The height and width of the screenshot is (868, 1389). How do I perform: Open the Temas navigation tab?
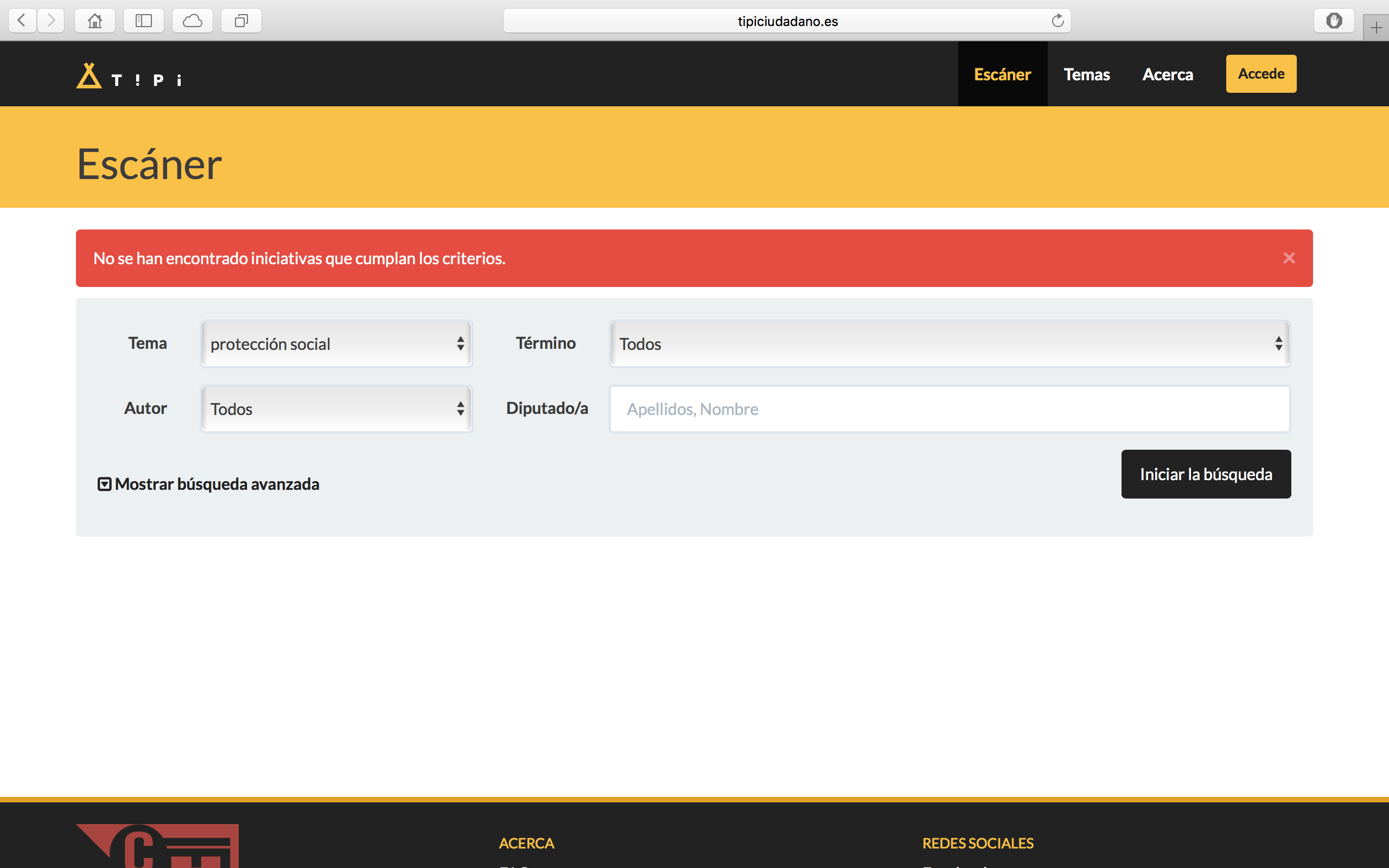pyautogui.click(x=1087, y=74)
